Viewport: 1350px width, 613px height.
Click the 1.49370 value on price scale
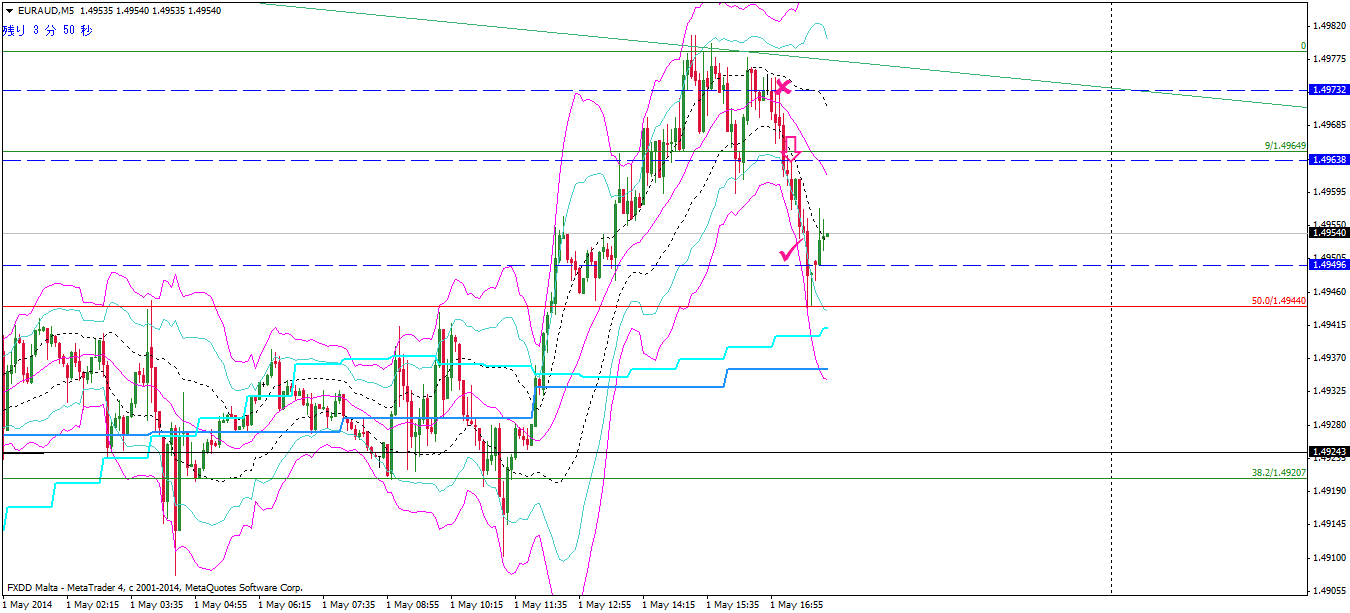pos(1332,357)
